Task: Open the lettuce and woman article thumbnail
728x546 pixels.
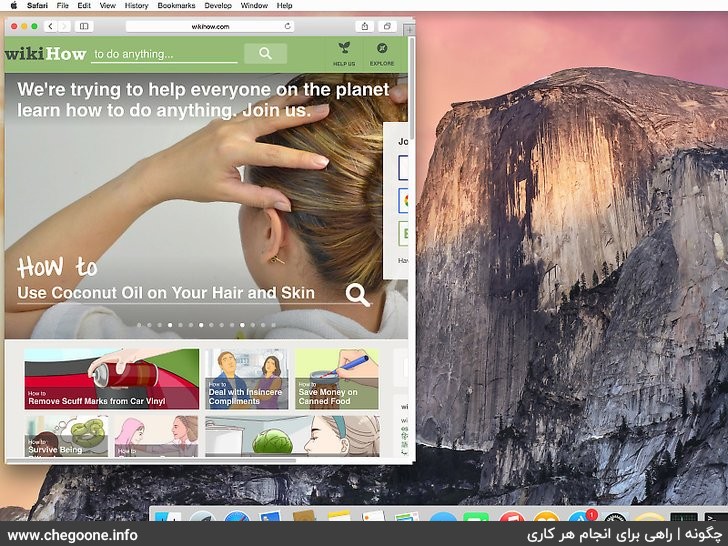Action: coord(292,436)
